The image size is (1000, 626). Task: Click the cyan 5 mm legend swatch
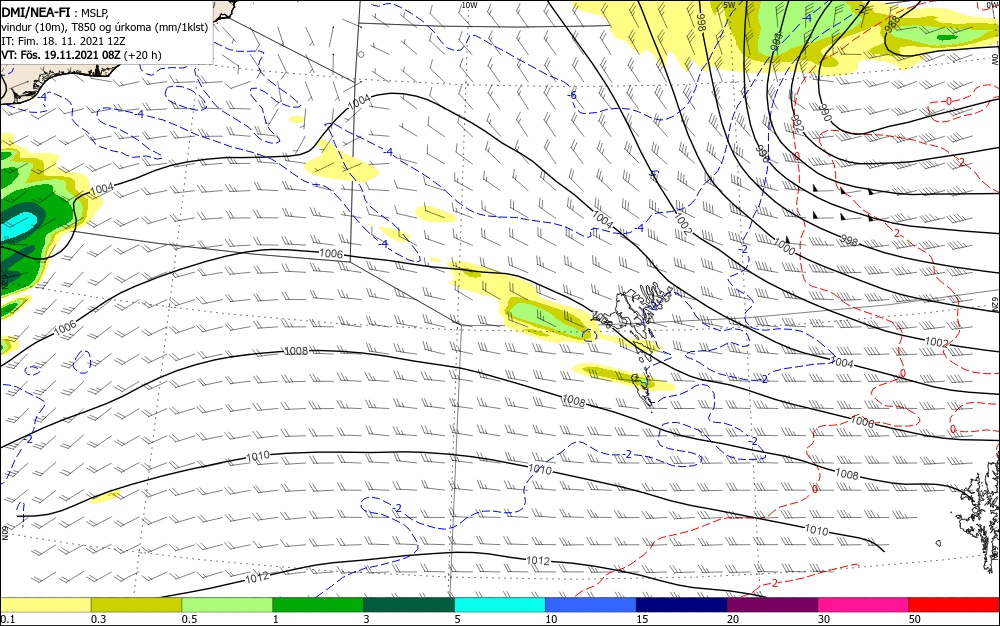pos(500,605)
